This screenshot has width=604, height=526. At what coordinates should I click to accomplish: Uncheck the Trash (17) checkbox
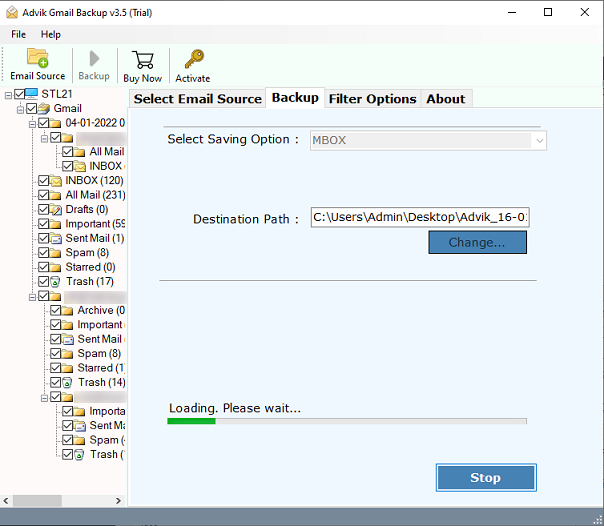pos(44,282)
